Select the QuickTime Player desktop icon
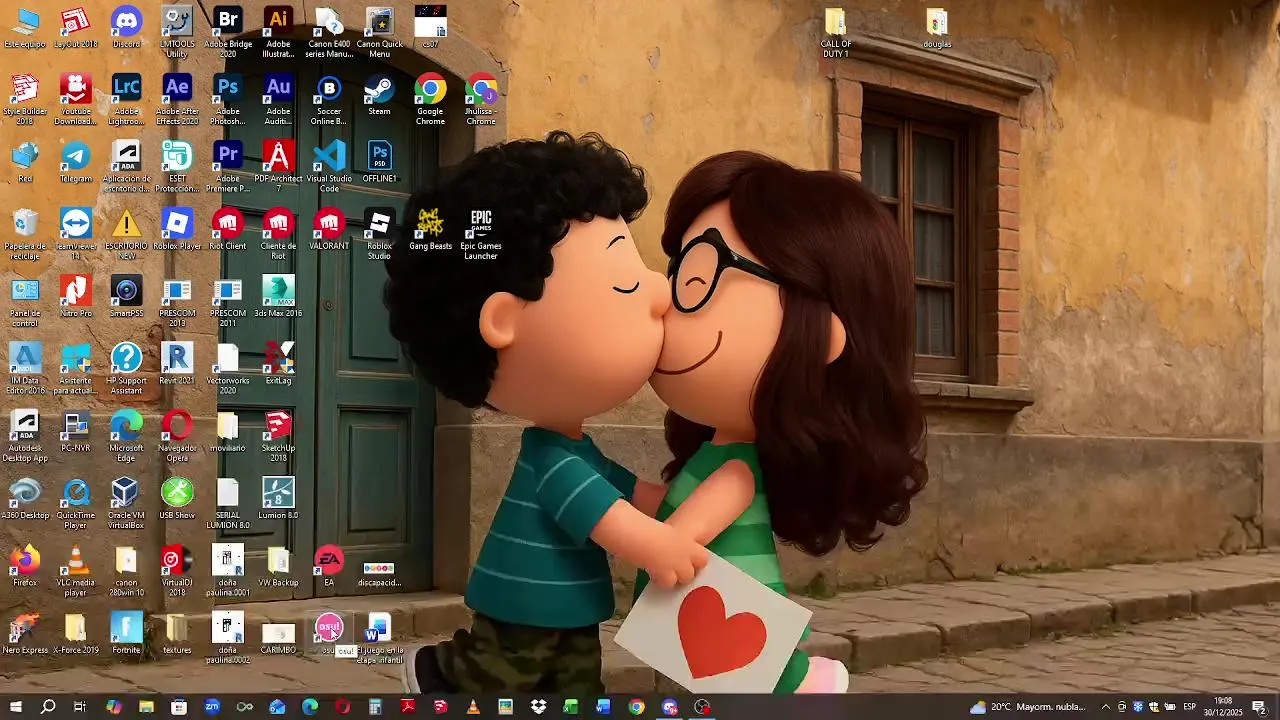1280x720 pixels. [x=76, y=503]
